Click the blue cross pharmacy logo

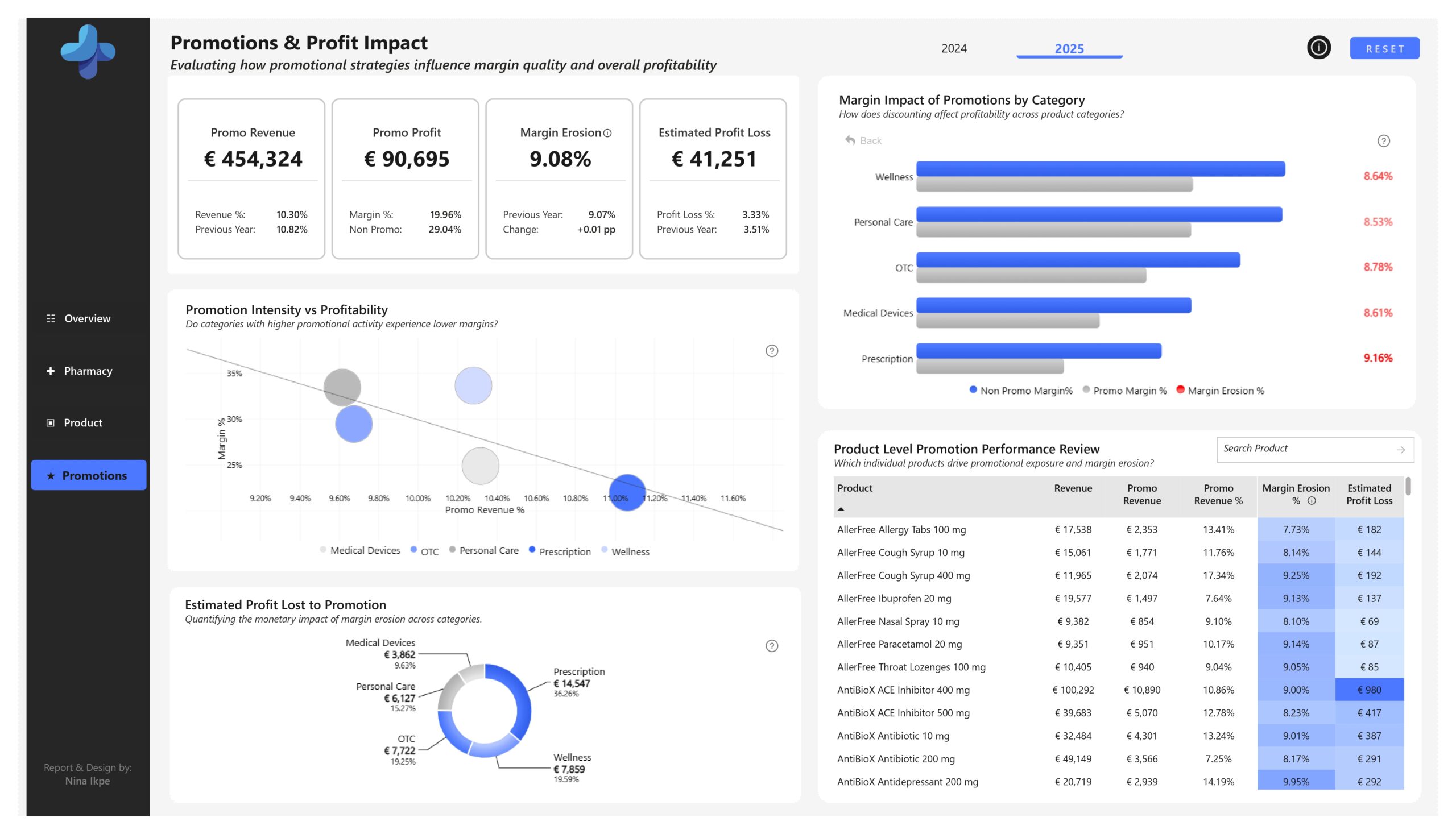(x=88, y=52)
